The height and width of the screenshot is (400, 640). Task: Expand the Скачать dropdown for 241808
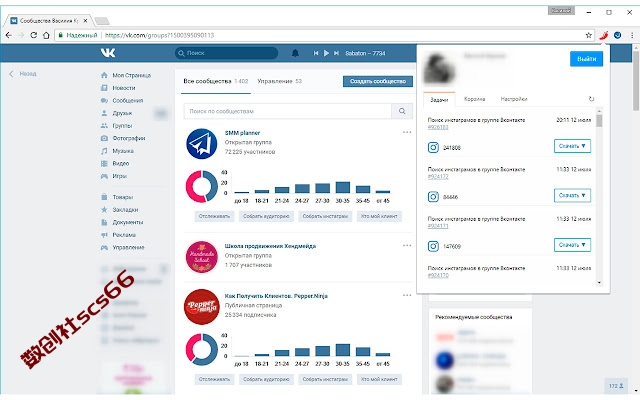[x=572, y=146]
